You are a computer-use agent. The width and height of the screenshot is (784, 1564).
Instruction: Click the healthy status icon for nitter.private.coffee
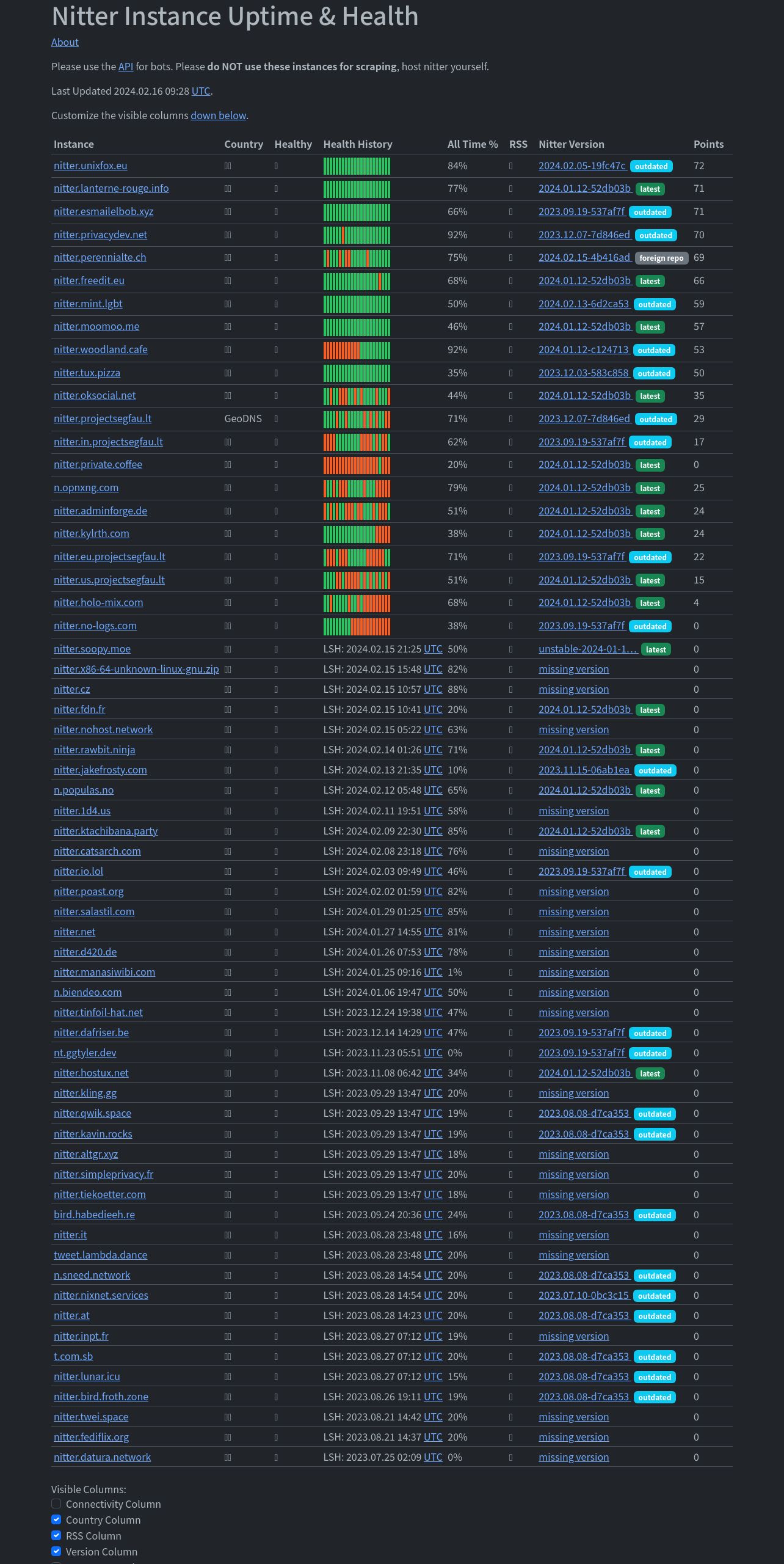276,465
